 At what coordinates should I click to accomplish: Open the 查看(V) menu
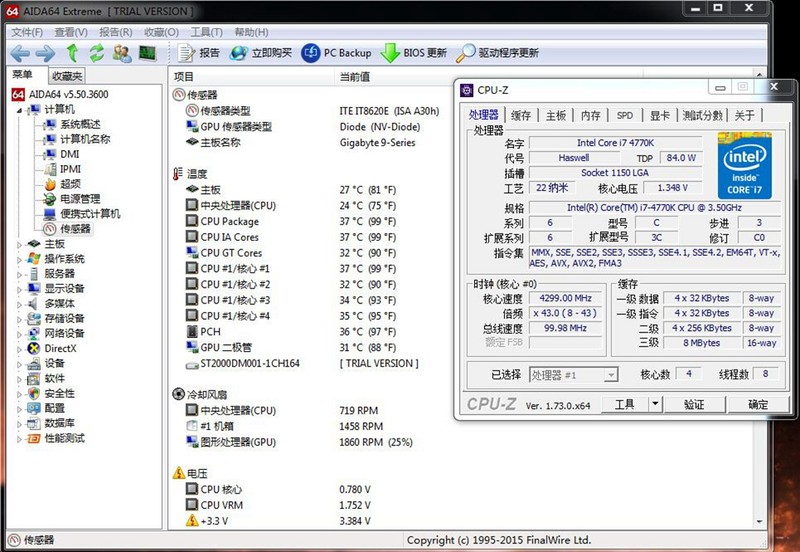tap(71, 32)
